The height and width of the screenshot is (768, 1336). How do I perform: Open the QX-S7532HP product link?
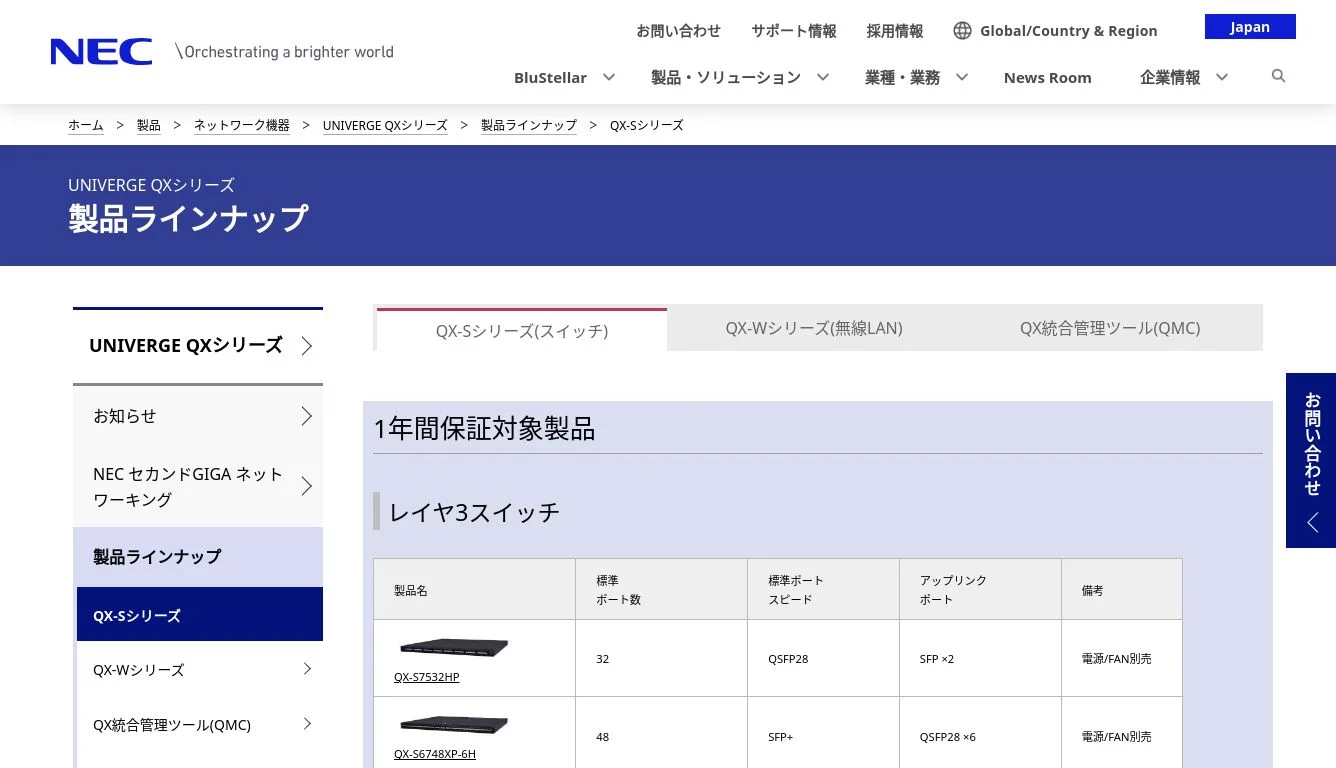[426, 677]
